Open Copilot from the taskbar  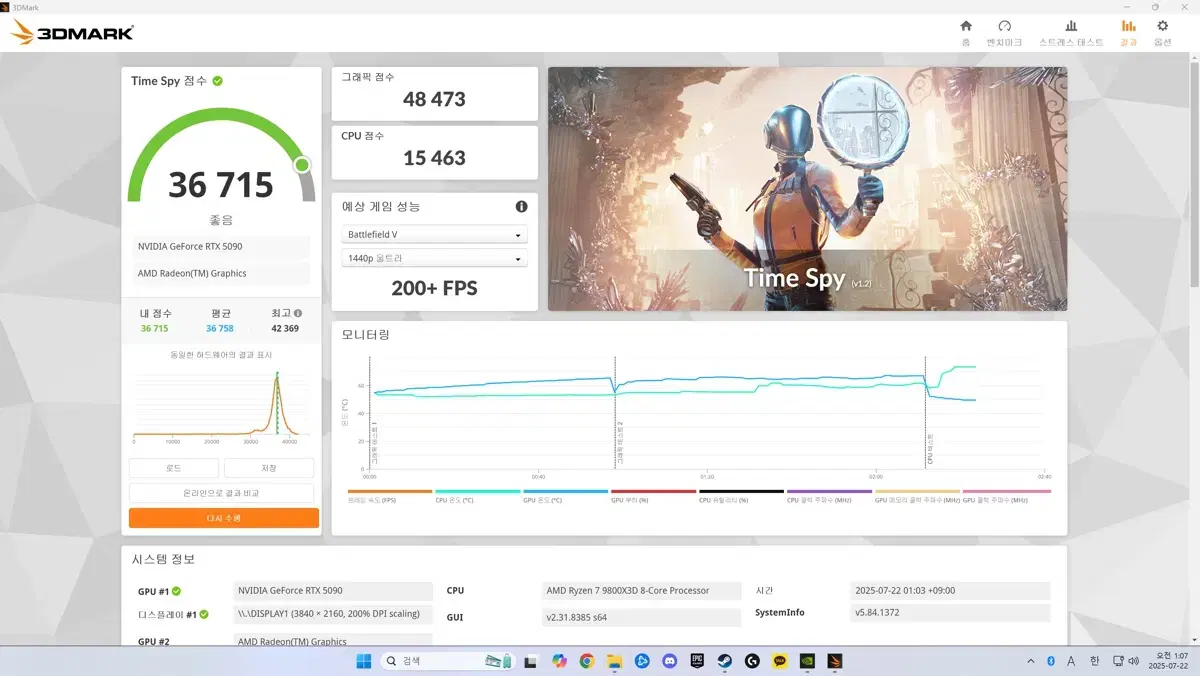(x=559, y=661)
